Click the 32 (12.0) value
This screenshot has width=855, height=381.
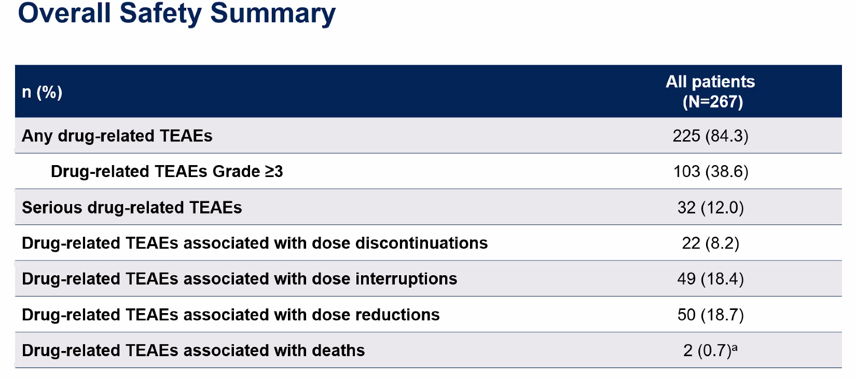711,208
